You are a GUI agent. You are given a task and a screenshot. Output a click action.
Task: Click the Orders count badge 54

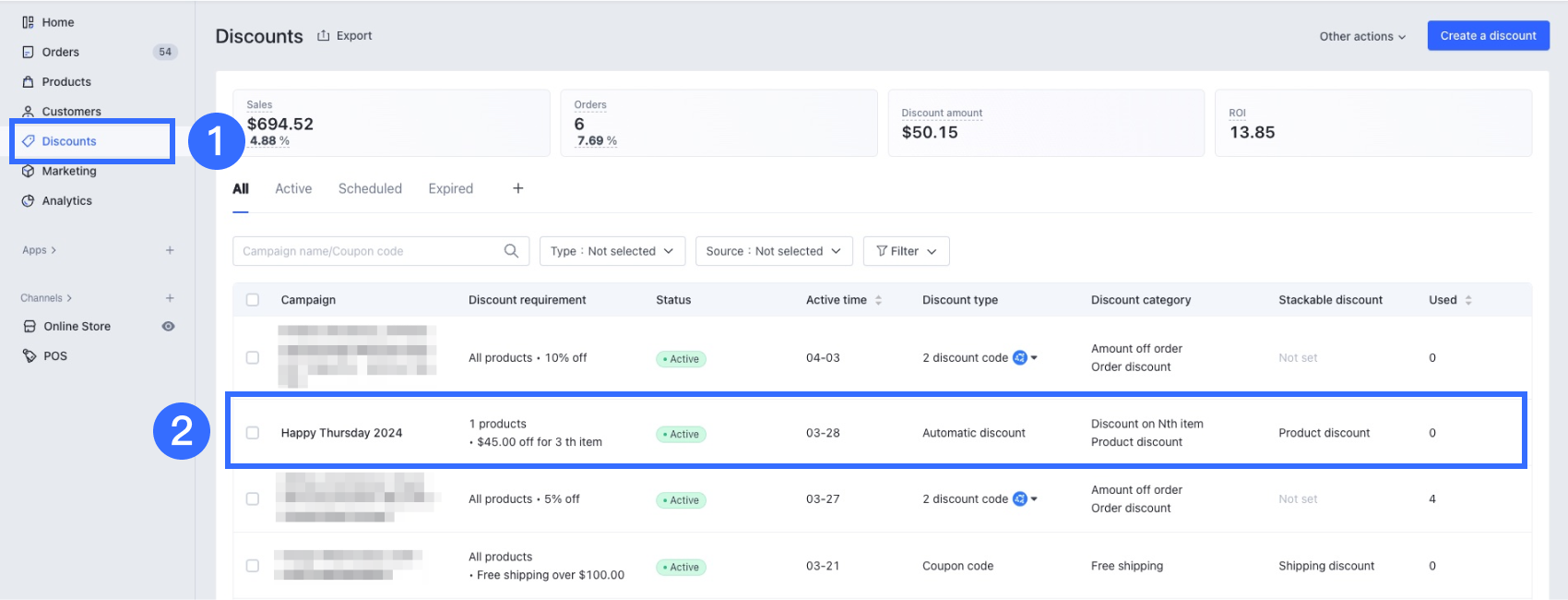165,52
